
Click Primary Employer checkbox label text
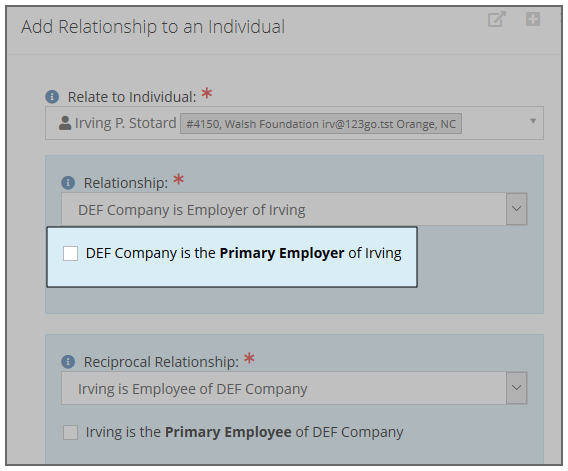243,253
